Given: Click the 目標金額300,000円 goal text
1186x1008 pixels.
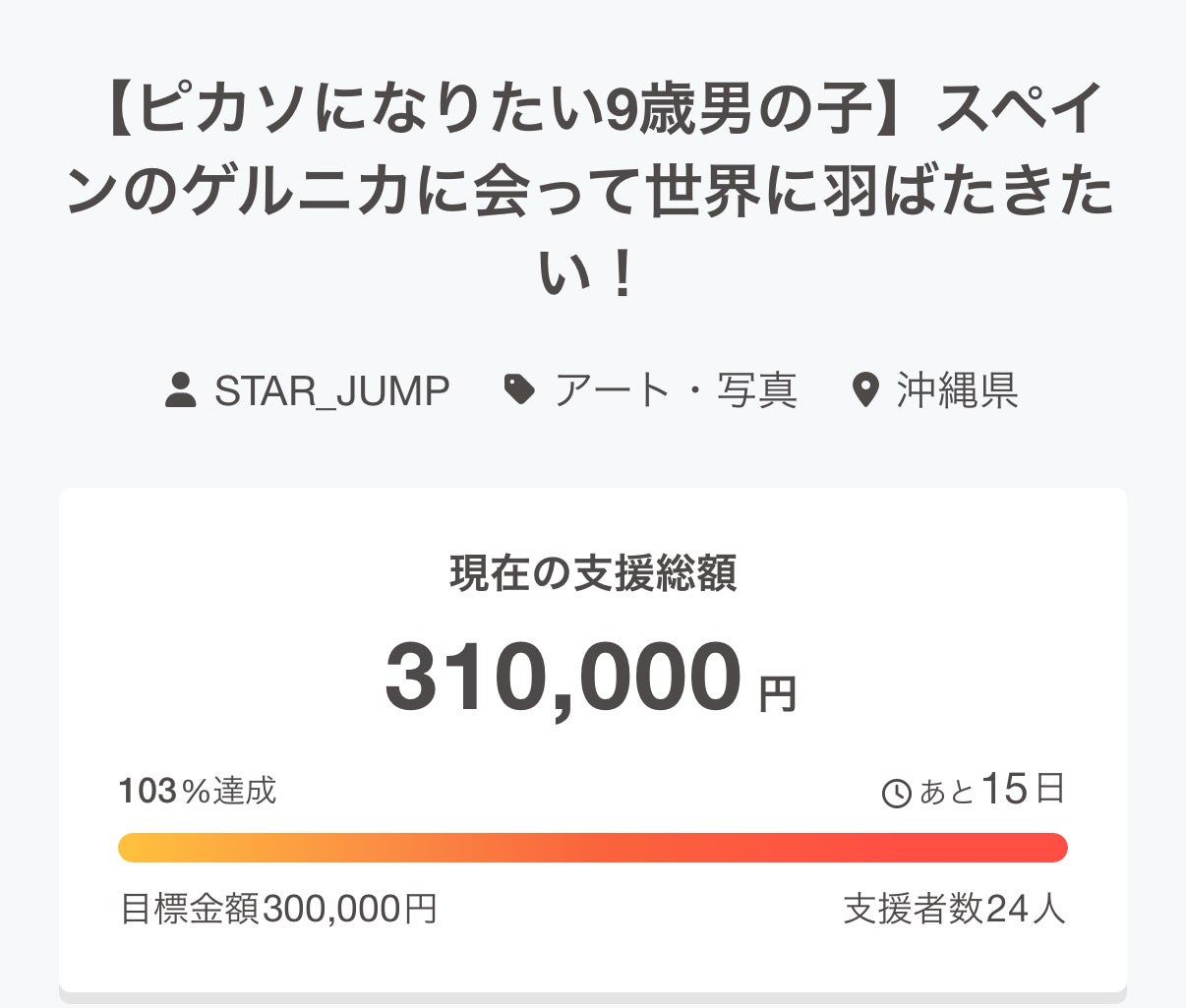Looking at the screenshot, I should coord(278,909).
